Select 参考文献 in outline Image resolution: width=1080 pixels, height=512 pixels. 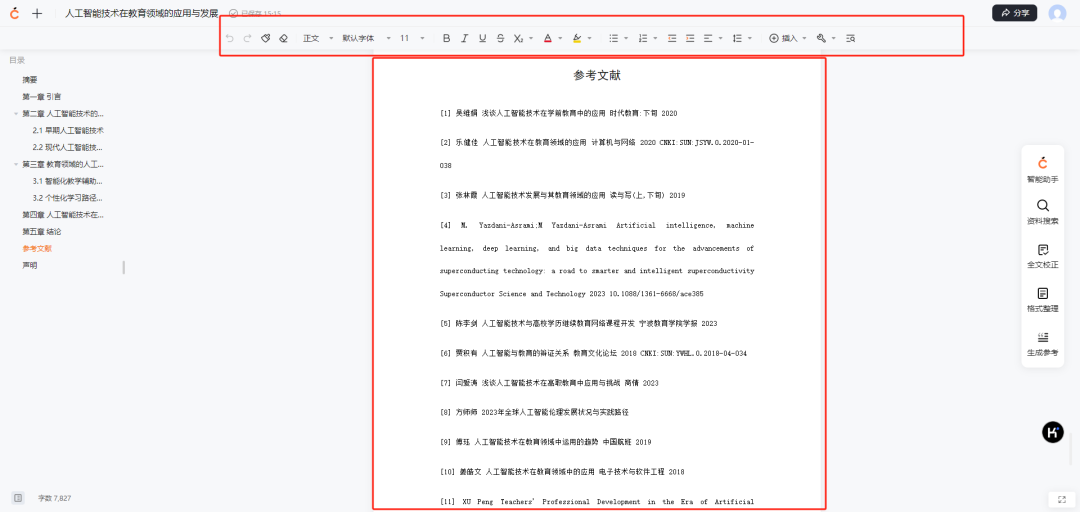coord(37,249)
